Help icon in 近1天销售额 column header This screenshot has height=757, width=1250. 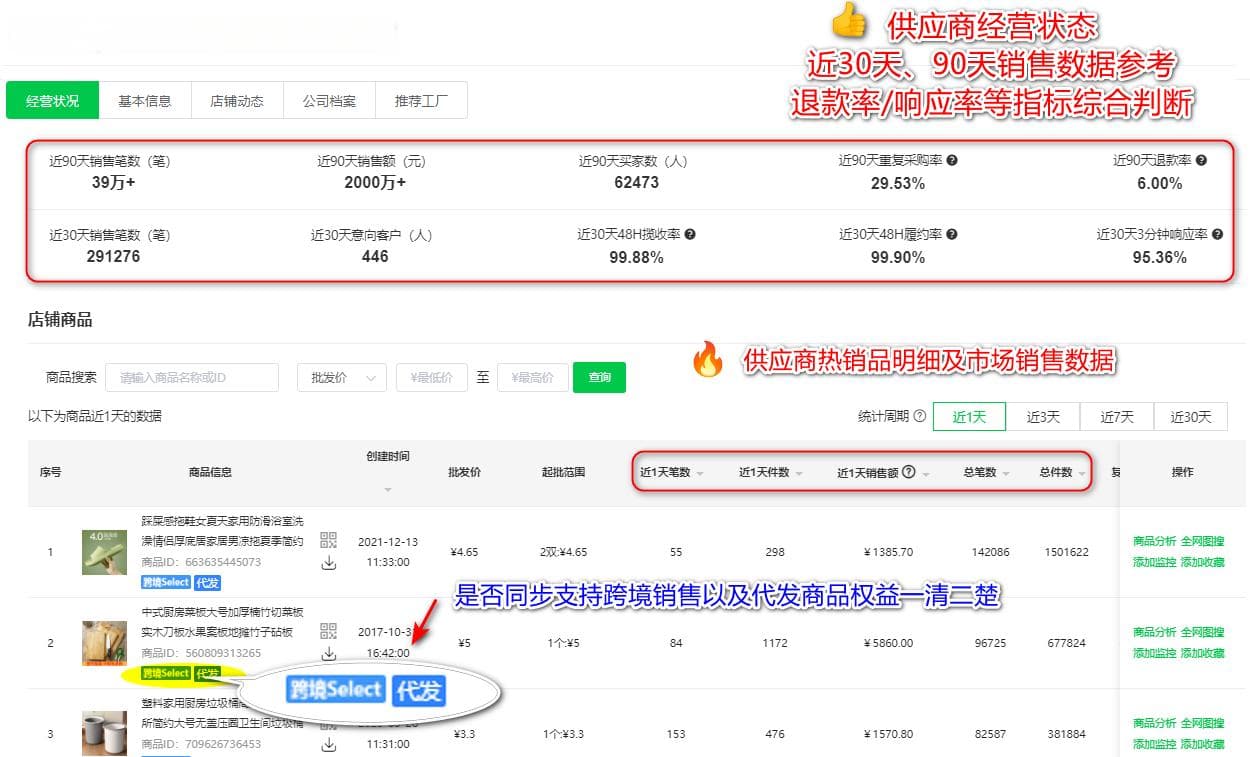click(909, 472)
